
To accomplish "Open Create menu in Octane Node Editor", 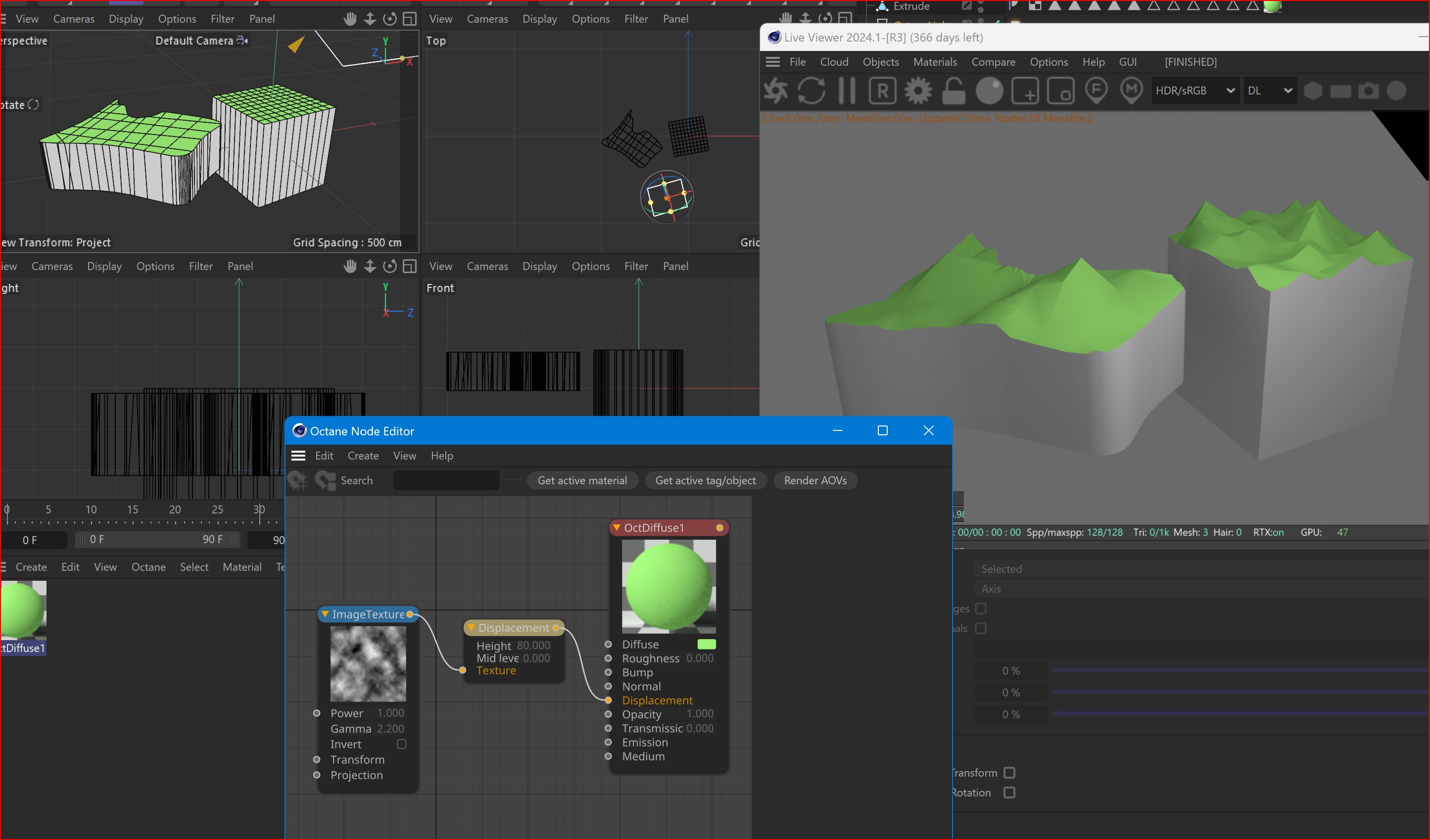I will (363, 456).
